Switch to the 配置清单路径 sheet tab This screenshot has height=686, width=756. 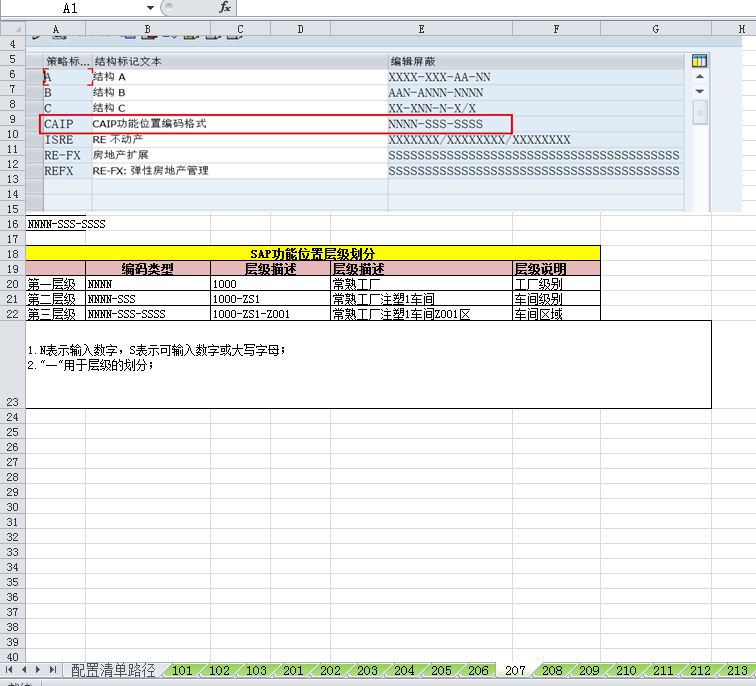[x=113, y=670]
